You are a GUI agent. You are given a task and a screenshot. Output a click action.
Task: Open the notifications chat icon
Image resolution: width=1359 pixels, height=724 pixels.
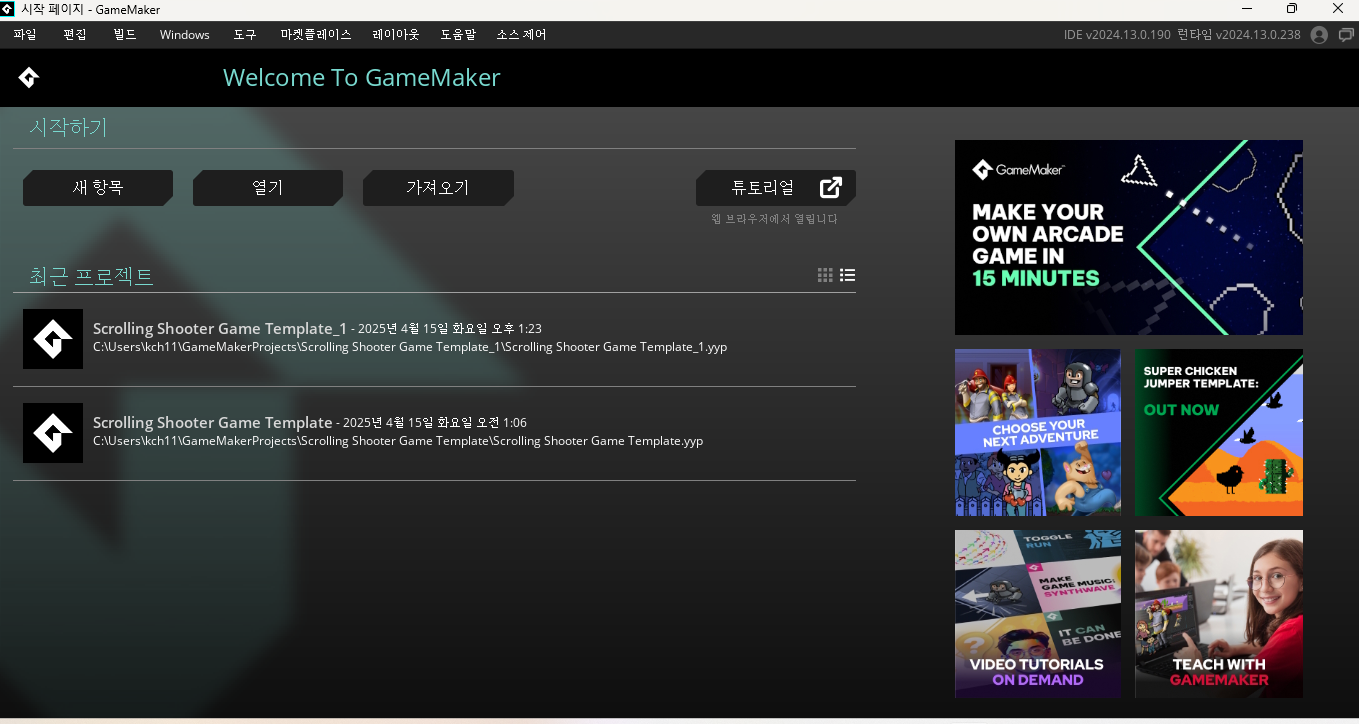[1346, 35]
